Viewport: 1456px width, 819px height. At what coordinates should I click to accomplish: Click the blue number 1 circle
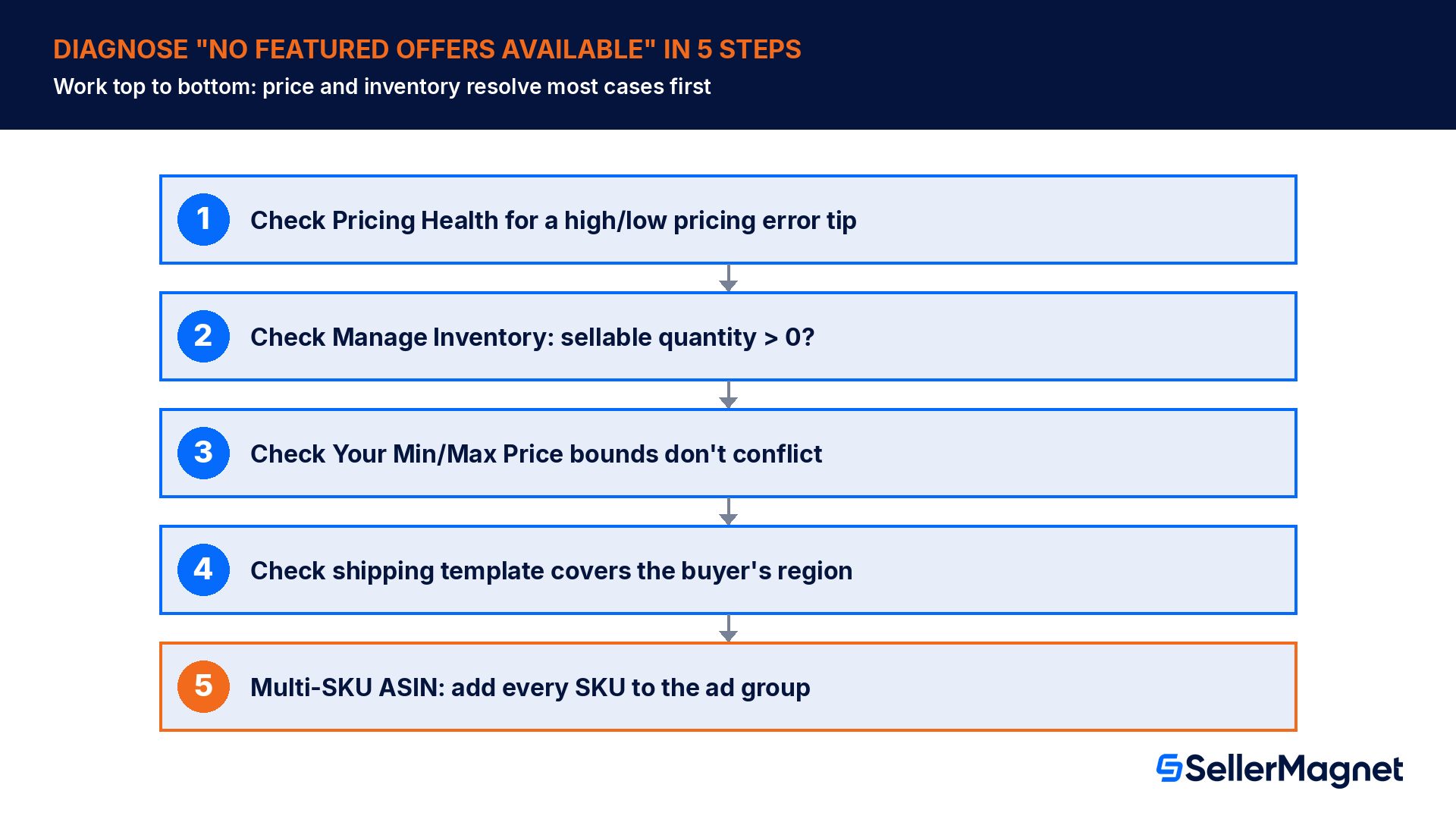click(x=203, y=219)
